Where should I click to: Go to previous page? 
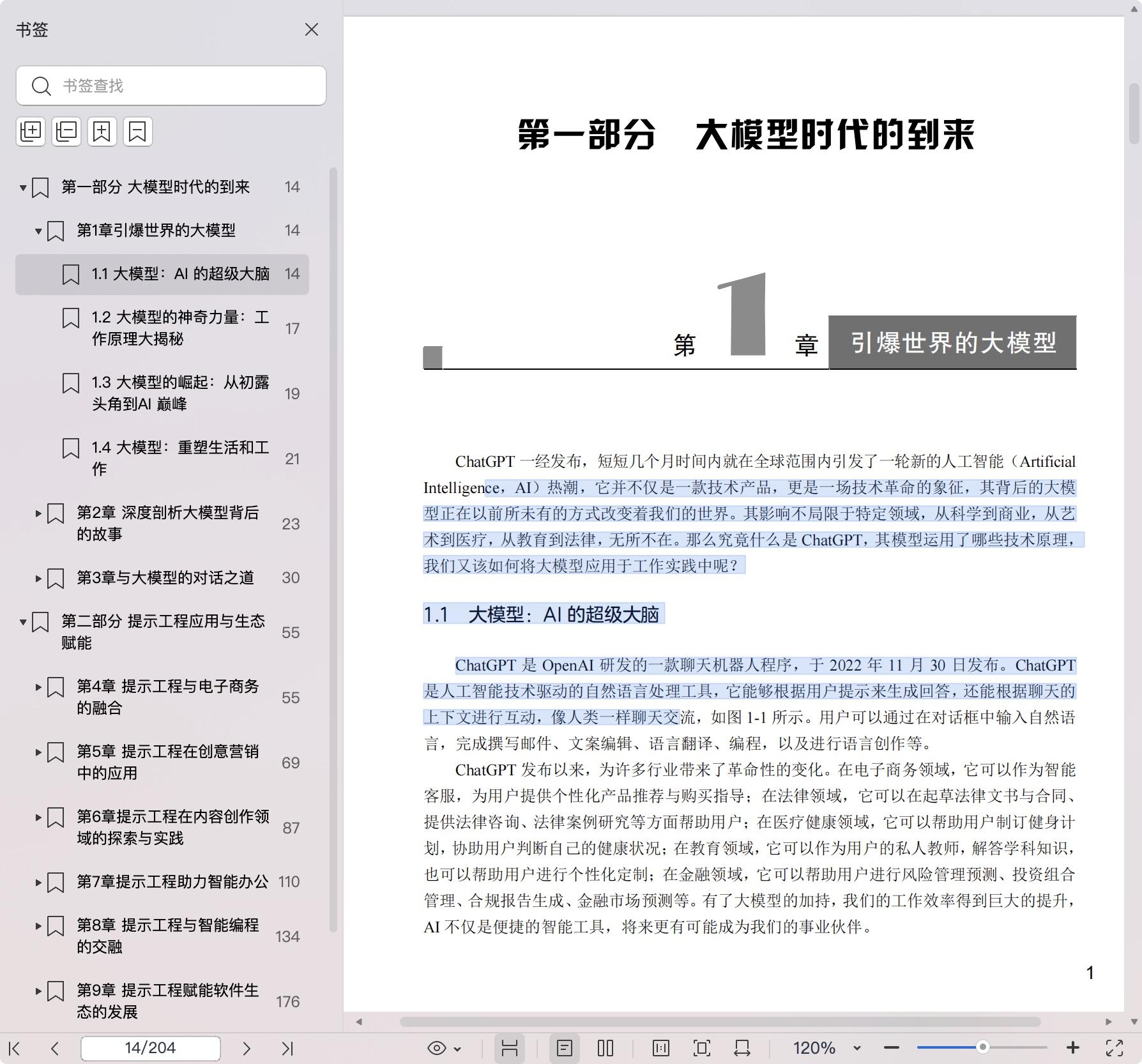coord(55,1048)
